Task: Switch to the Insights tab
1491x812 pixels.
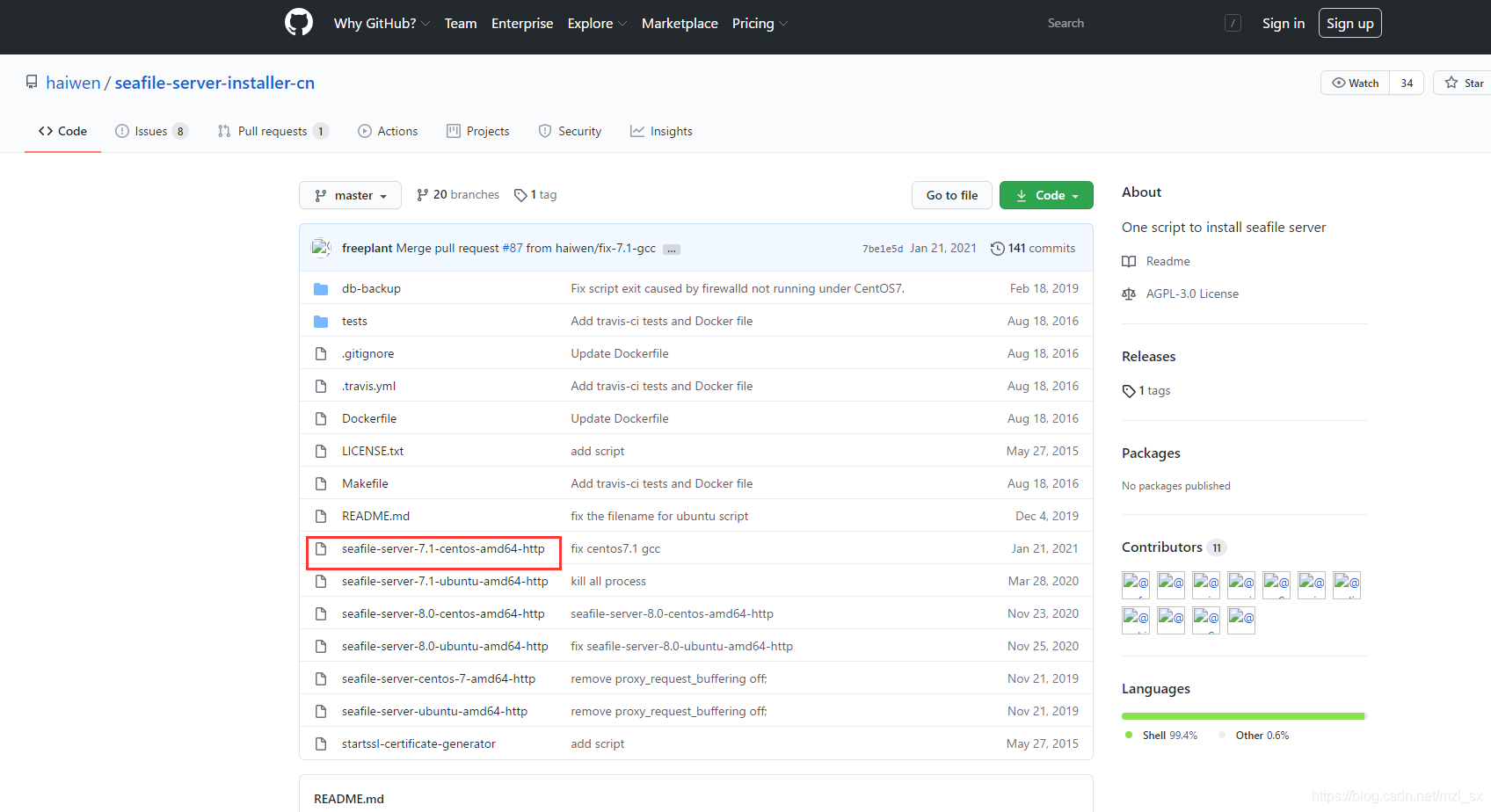Action: [x=661, y=131]
